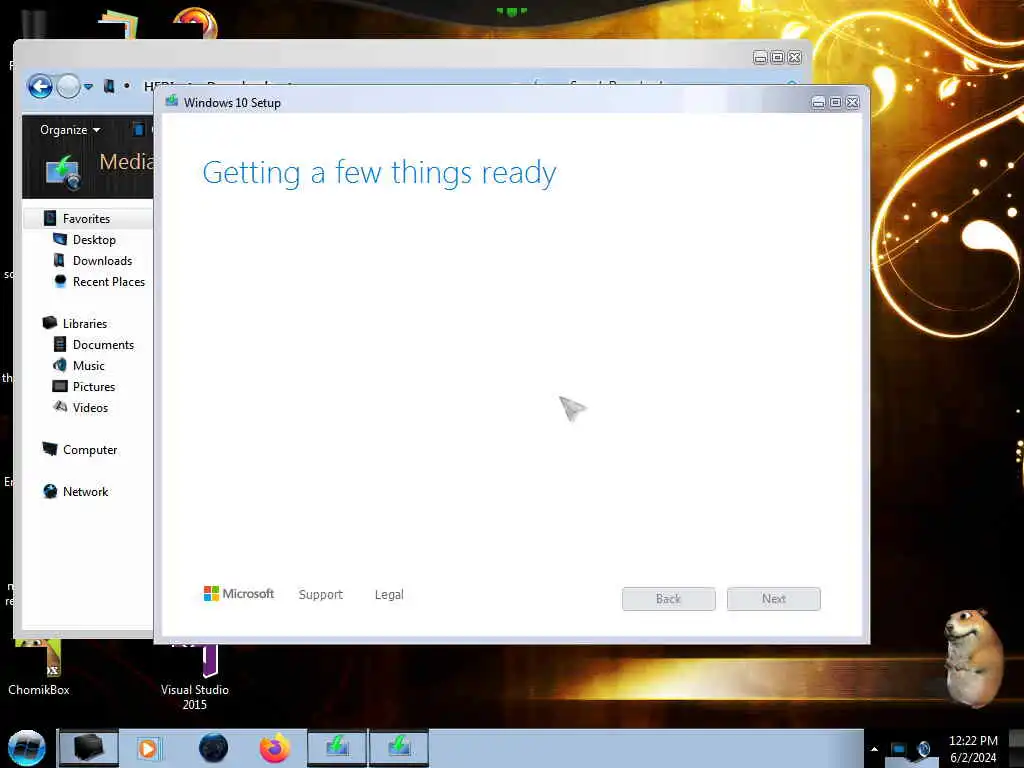Click the hamster desktop gadget
This screenshot has width=1024, height=768.
[972, 657]
